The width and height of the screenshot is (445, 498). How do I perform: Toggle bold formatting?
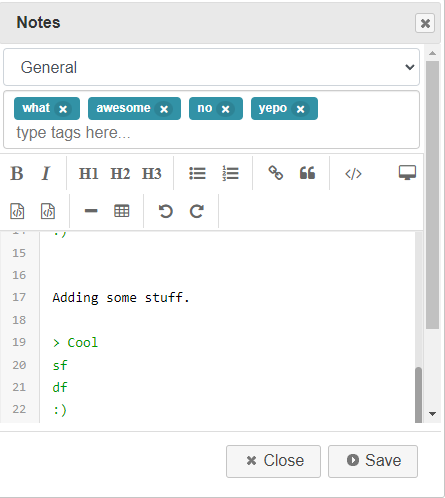[x=17, y=173]
